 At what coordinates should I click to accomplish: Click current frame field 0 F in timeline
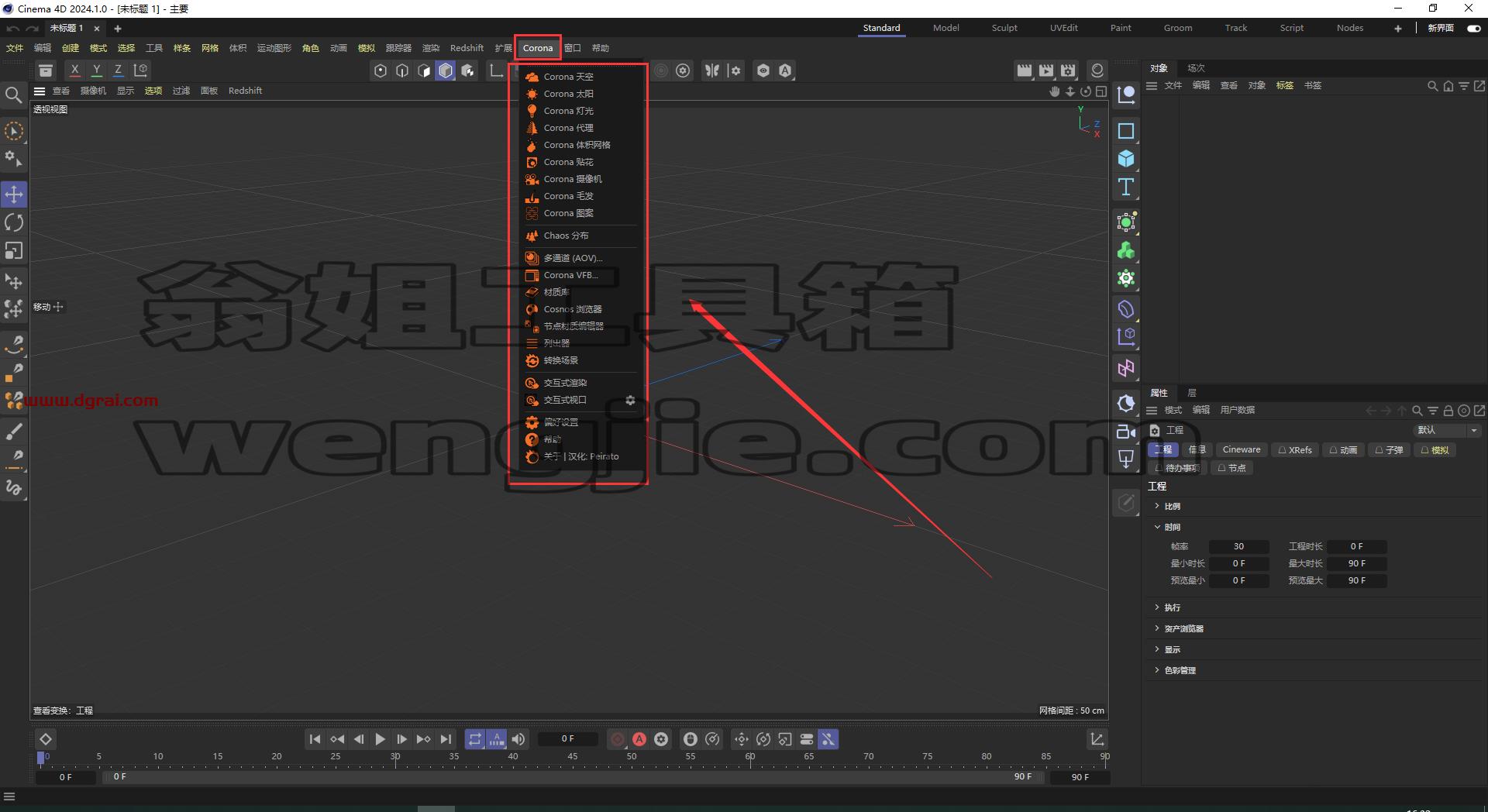click(567, 739)
